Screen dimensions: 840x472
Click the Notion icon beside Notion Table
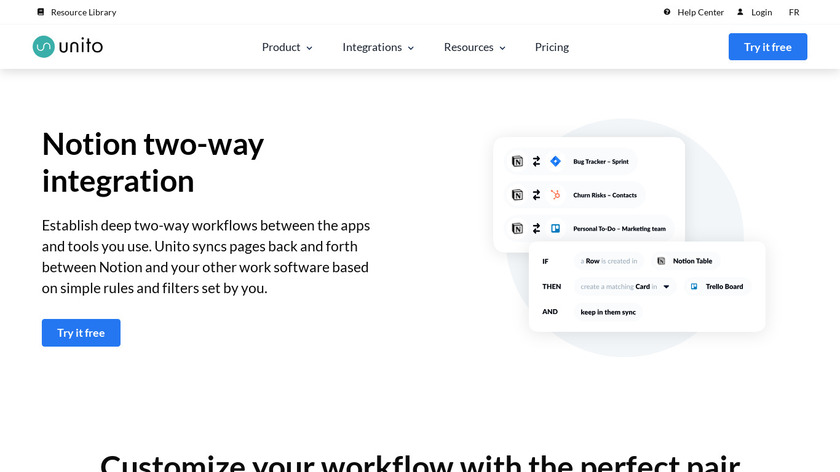[x=661, y=261]
